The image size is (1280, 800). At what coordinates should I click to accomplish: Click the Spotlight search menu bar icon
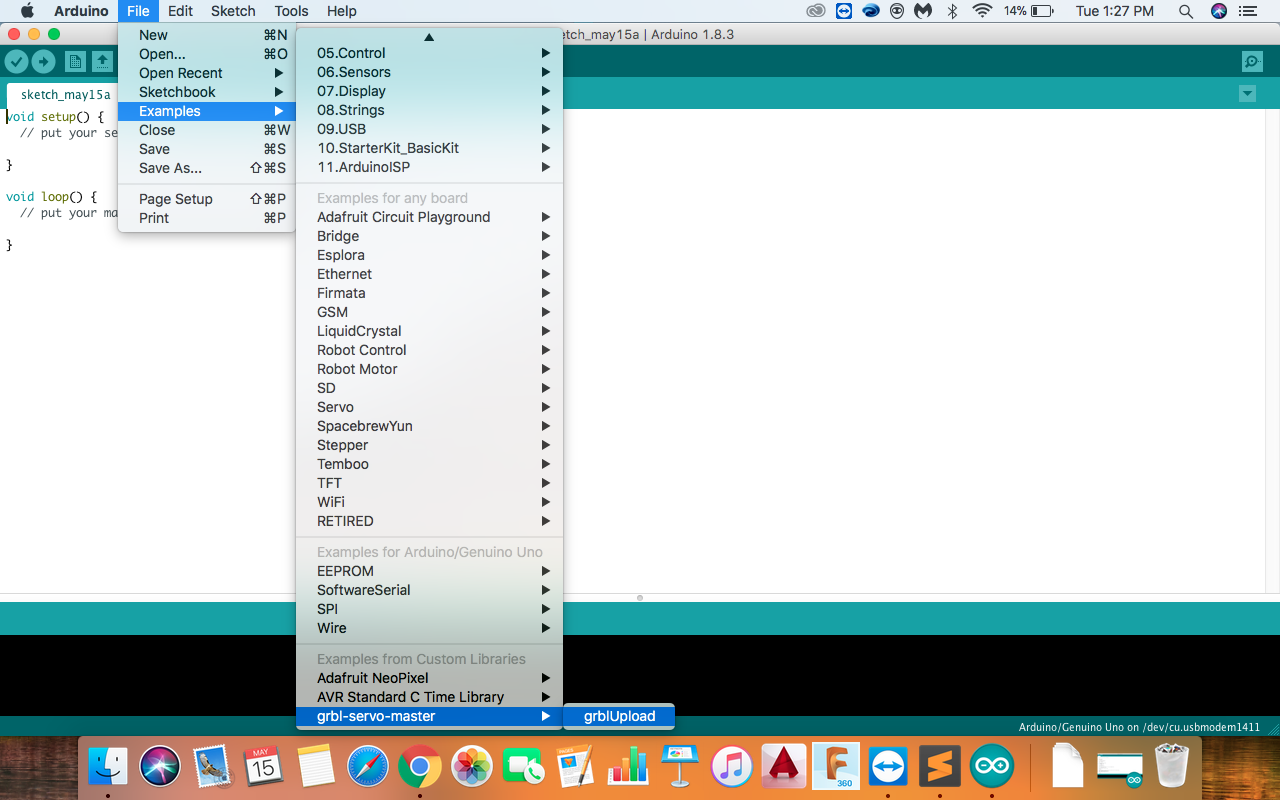[1186, 11]
